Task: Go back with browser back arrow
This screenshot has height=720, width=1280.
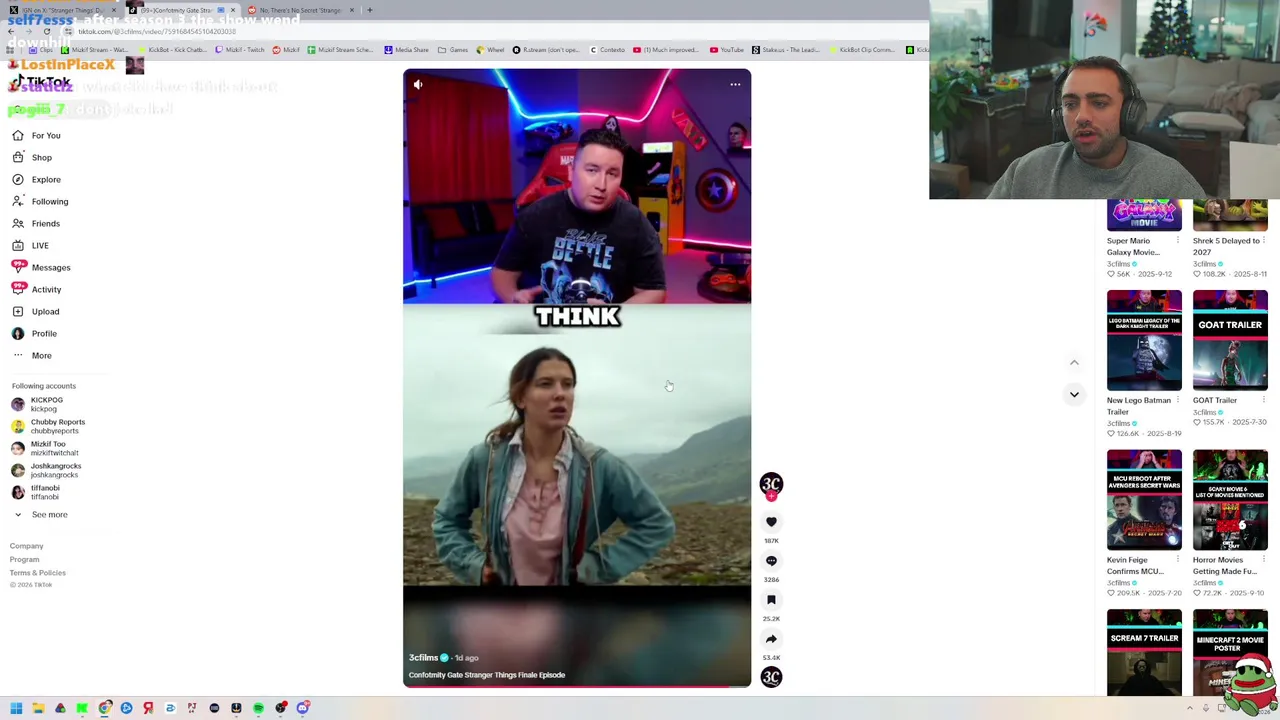Action: click(10, 31)
